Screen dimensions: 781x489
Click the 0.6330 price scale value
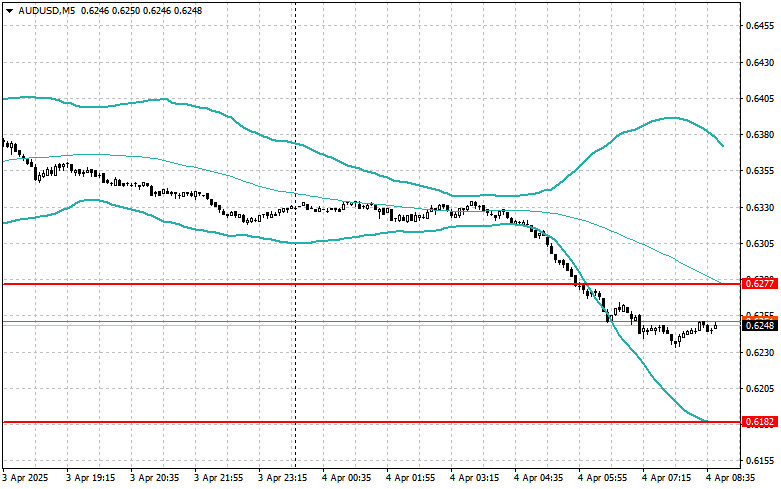[x=760, y=207]
